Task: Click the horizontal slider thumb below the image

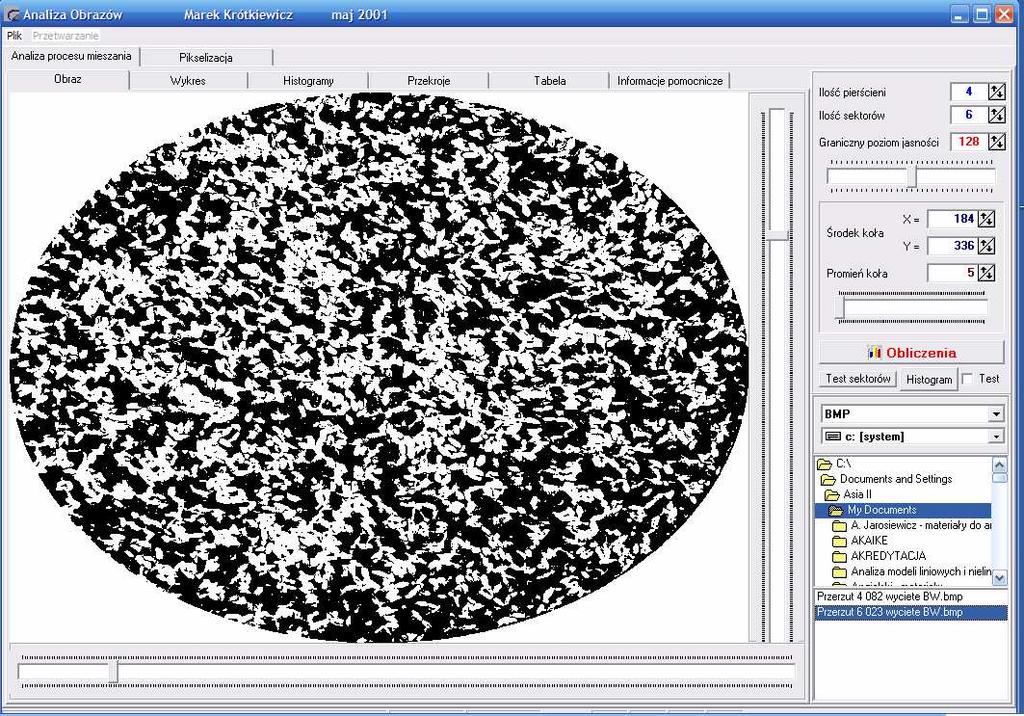Action: [x=113, y=672]
